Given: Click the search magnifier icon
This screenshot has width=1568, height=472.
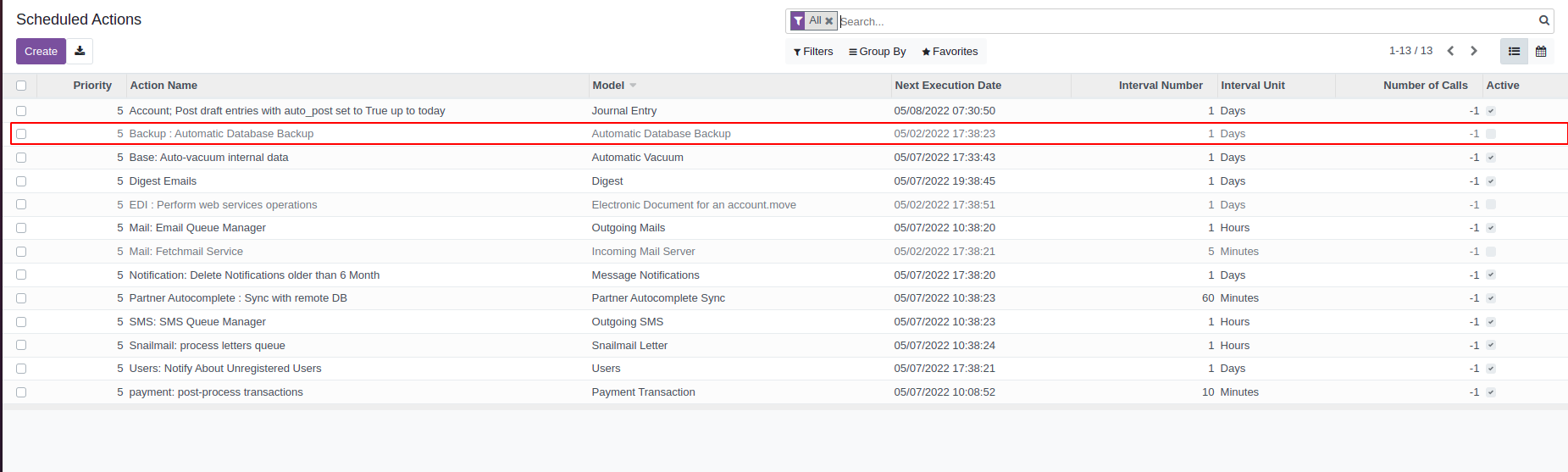Looking at the screenshot, I should [1544, 20].
